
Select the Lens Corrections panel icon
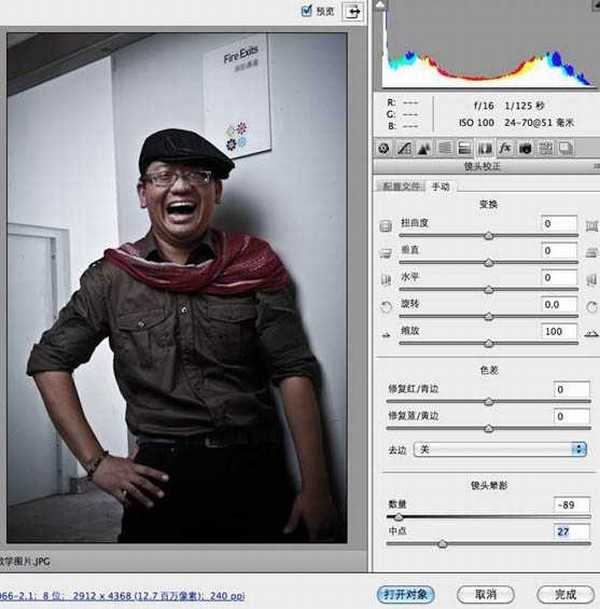pyautogui.click(x=485, y=148)
